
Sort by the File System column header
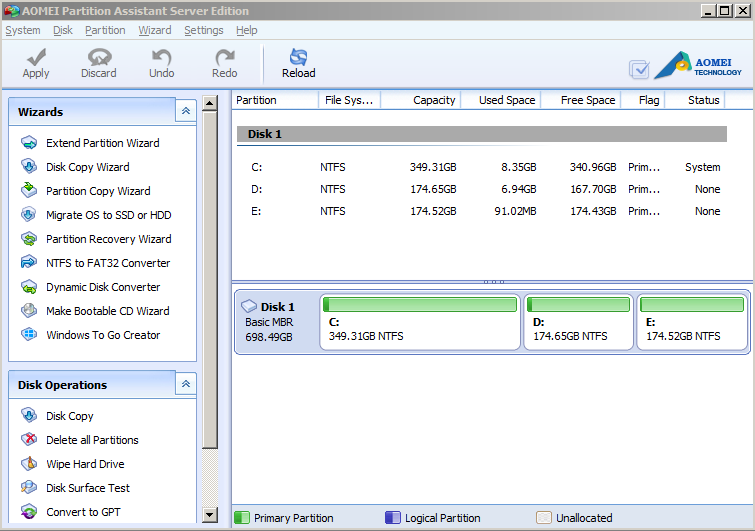[x=350, y=100]
